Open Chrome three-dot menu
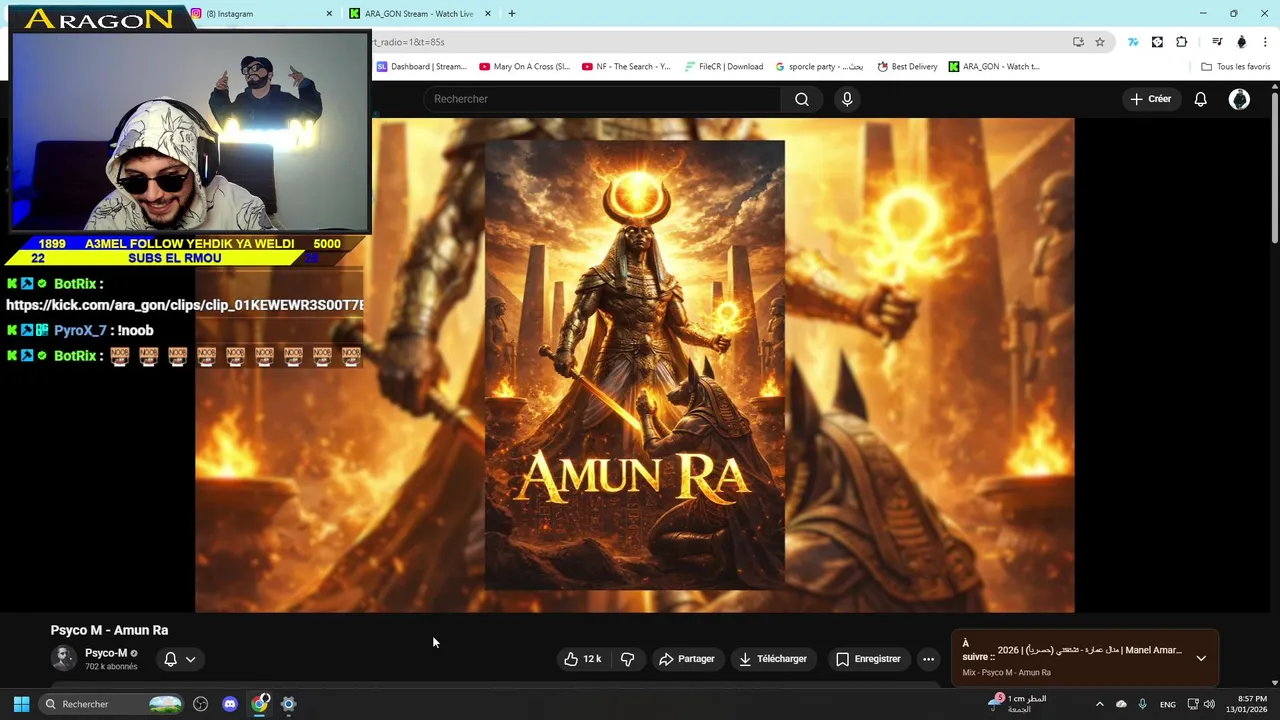1280x720 pixels. 1265,42
